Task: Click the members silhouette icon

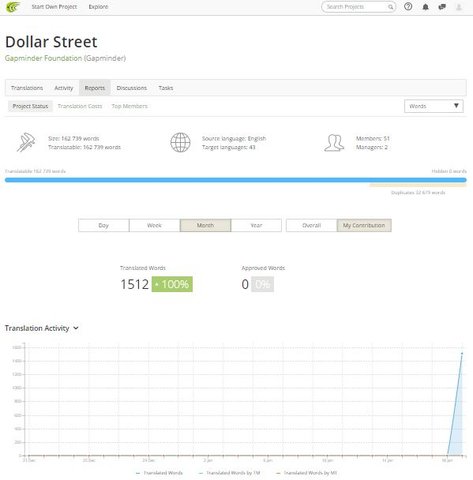Action: point(334,143)
